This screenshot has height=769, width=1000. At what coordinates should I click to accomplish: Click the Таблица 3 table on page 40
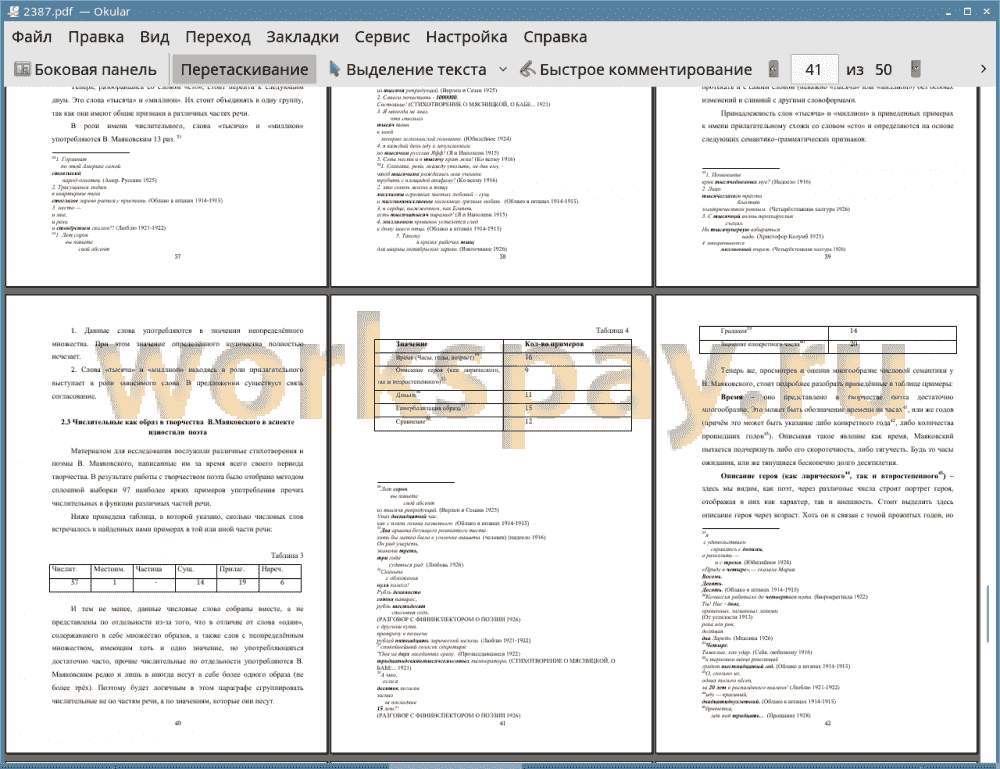click(x=175, y=578)
